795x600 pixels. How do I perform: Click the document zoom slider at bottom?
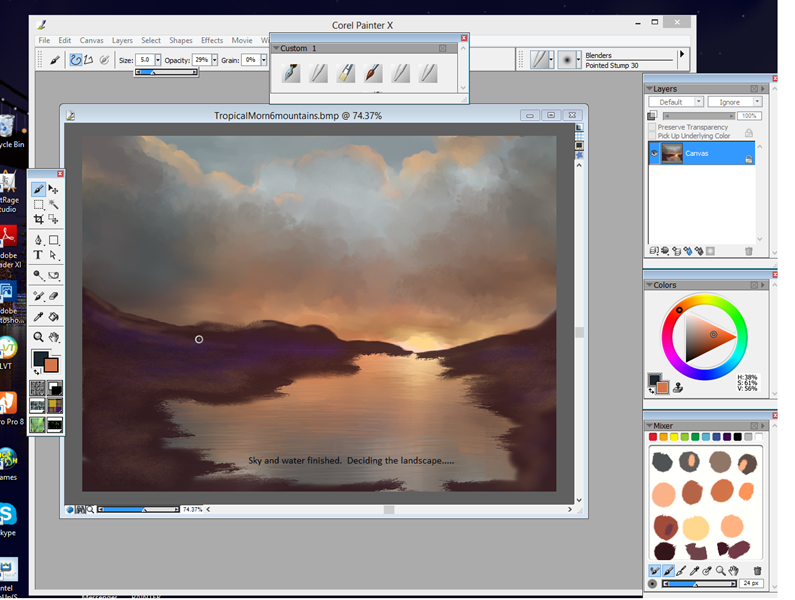[x=138, y=509]
